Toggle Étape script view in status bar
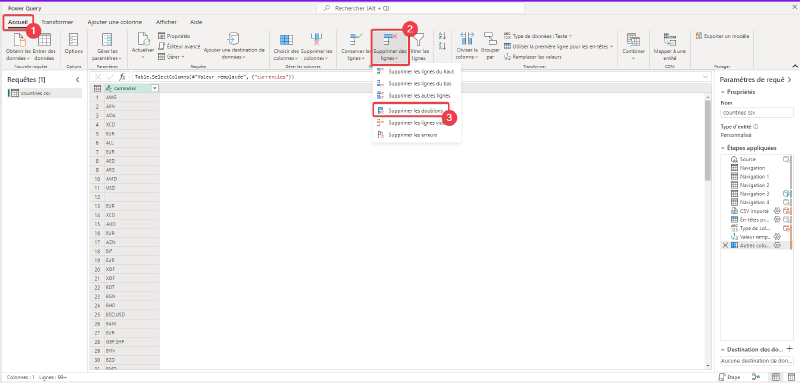This screenshot has width=800, height=383. click(729, 377)
